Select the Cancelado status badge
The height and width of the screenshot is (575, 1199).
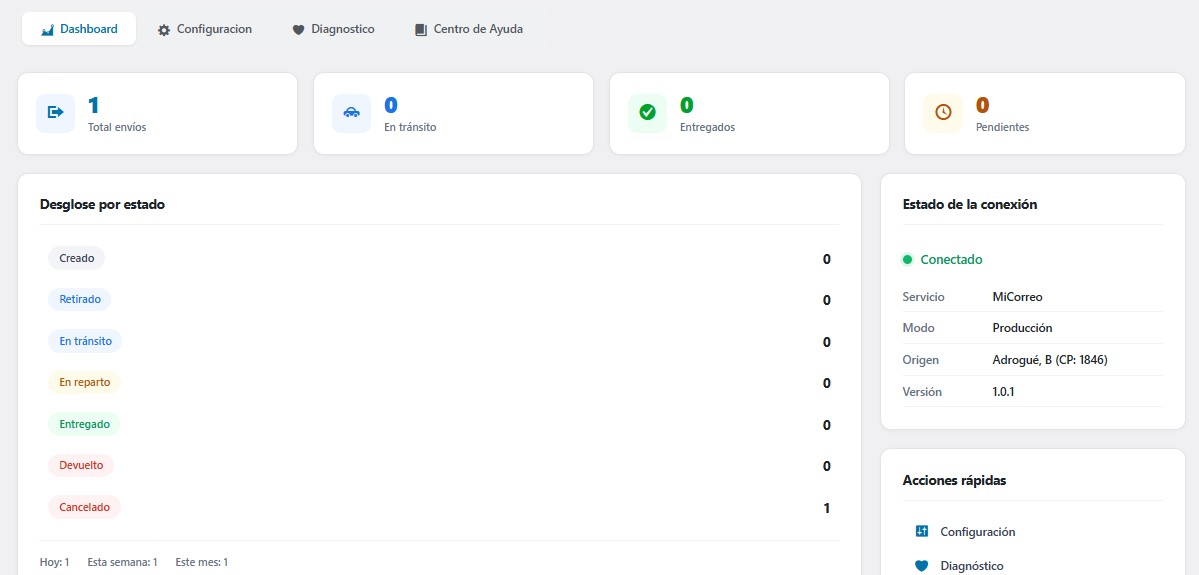pyautogui.click(x=85, y=507)
